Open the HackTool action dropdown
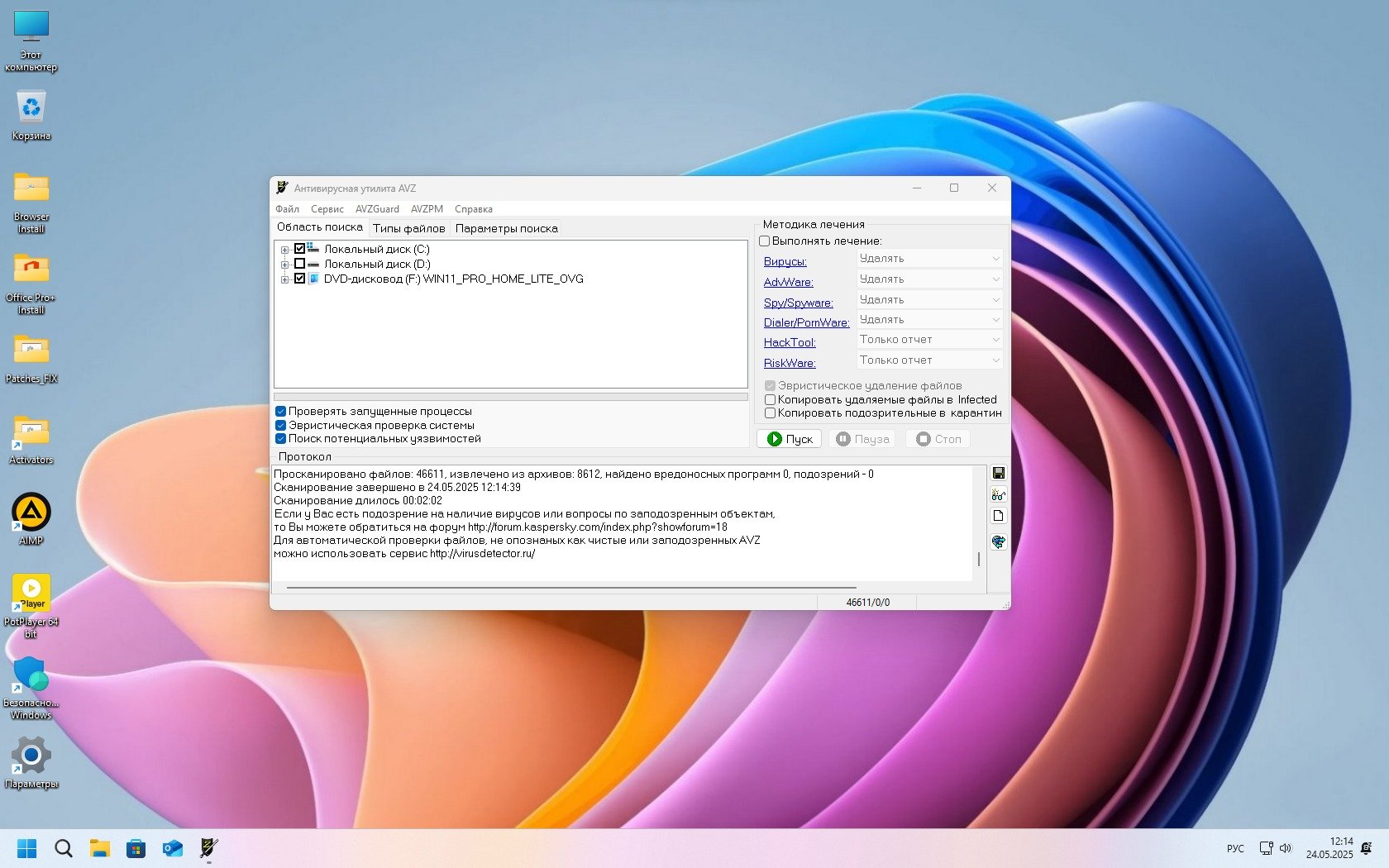This screenshot has height=868, width=1389. (929, 340)
